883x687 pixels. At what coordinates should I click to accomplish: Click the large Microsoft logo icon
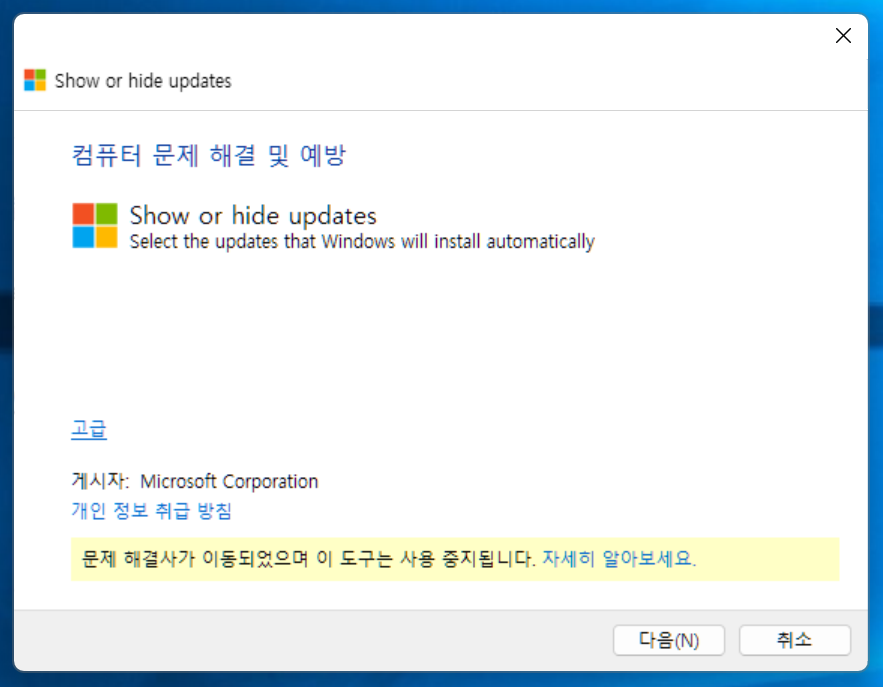coord(95,226)
